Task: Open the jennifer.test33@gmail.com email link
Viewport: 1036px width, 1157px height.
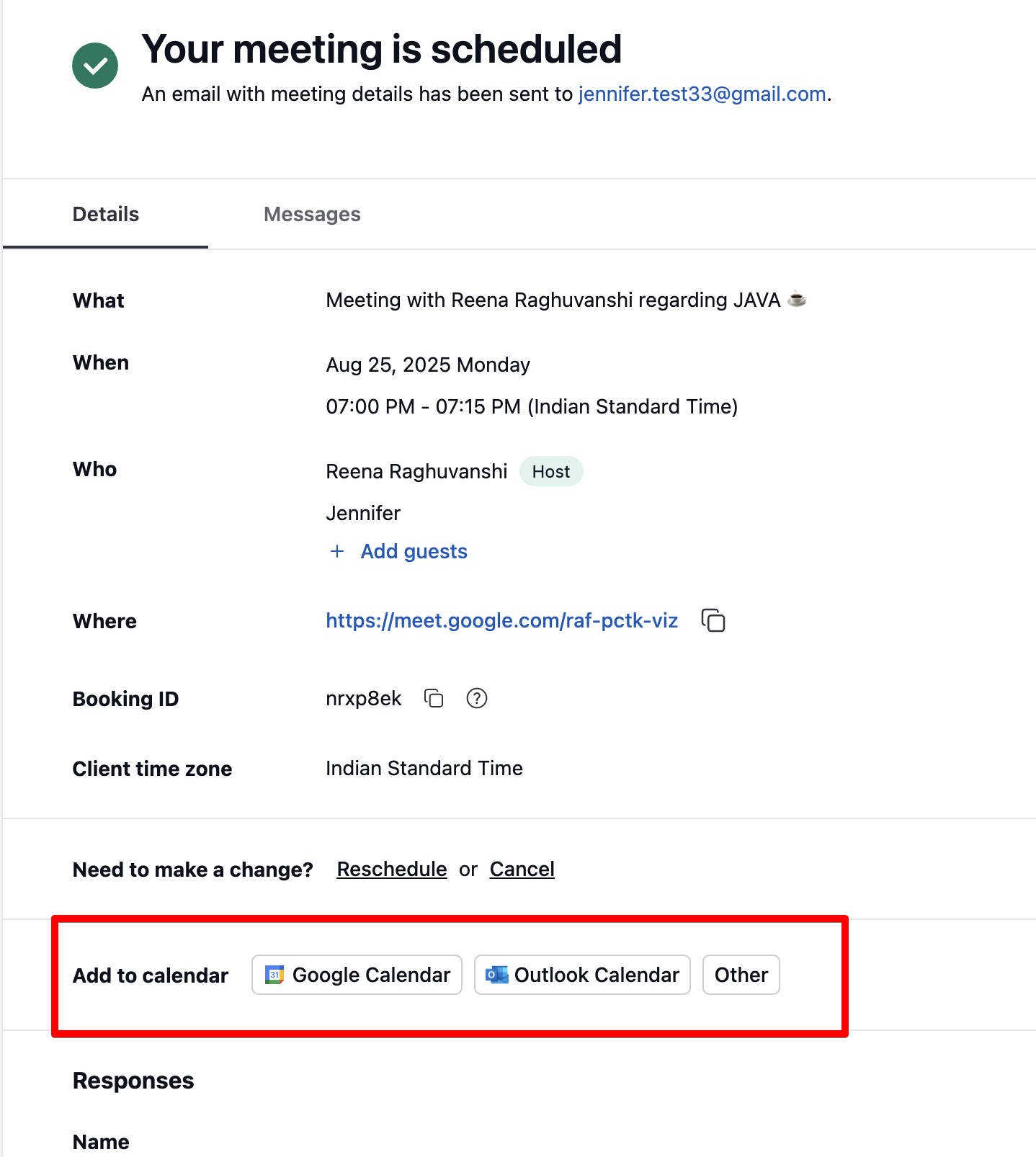Action: 702,94
